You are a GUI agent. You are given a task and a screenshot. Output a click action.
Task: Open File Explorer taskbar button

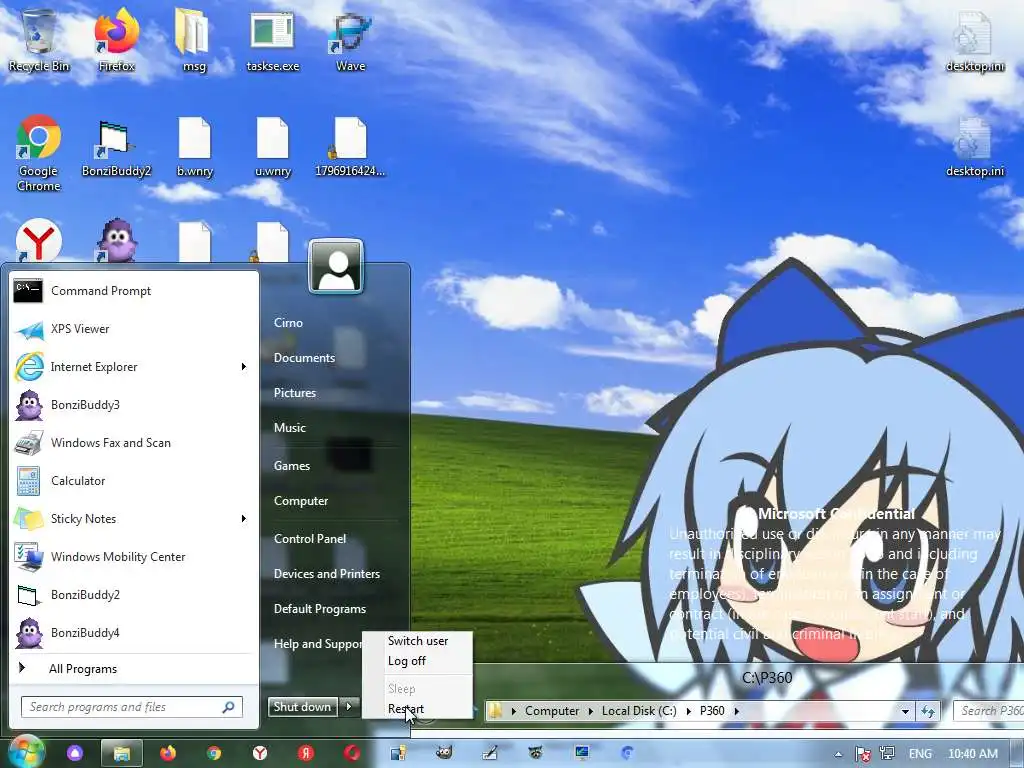pyautogui.click(x=121, y=753)
